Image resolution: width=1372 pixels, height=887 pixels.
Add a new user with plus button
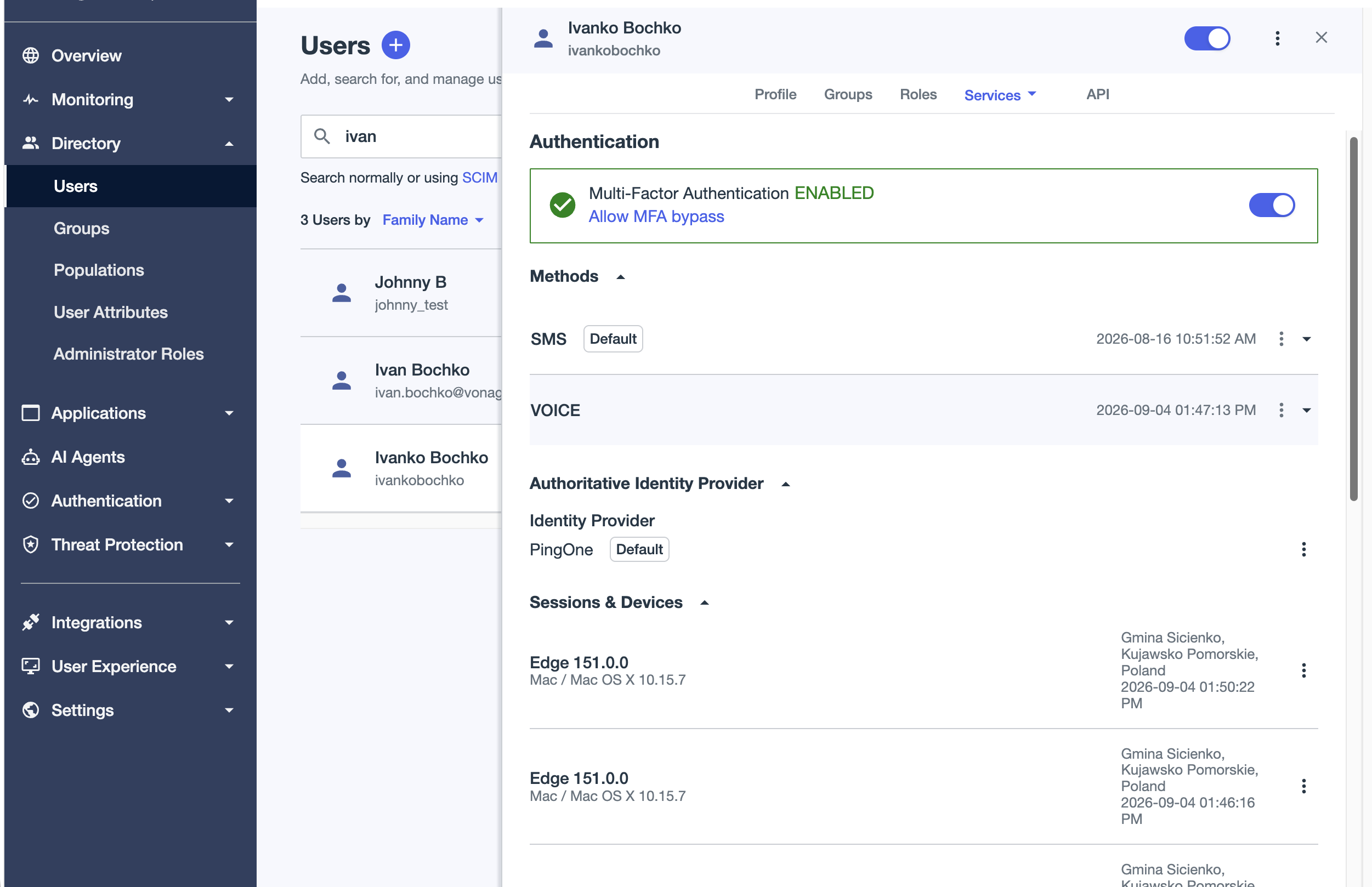396,45
